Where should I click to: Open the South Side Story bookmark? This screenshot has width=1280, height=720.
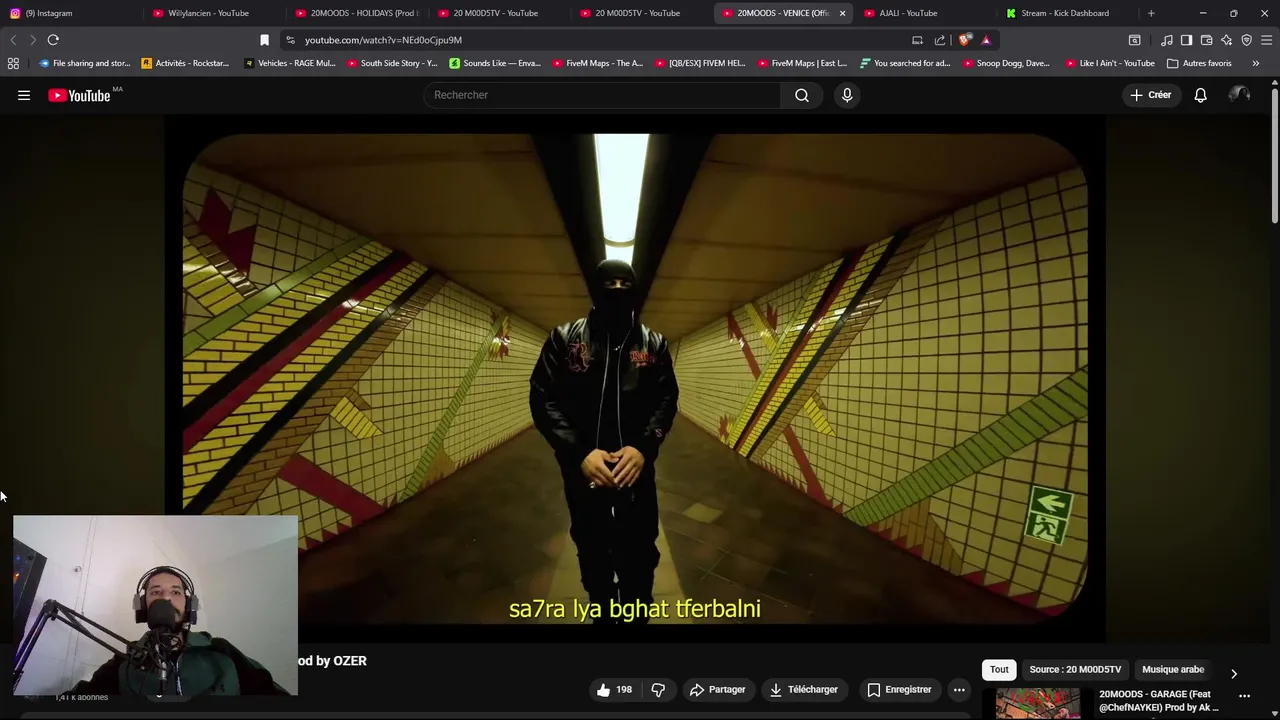tap(392, 63)
